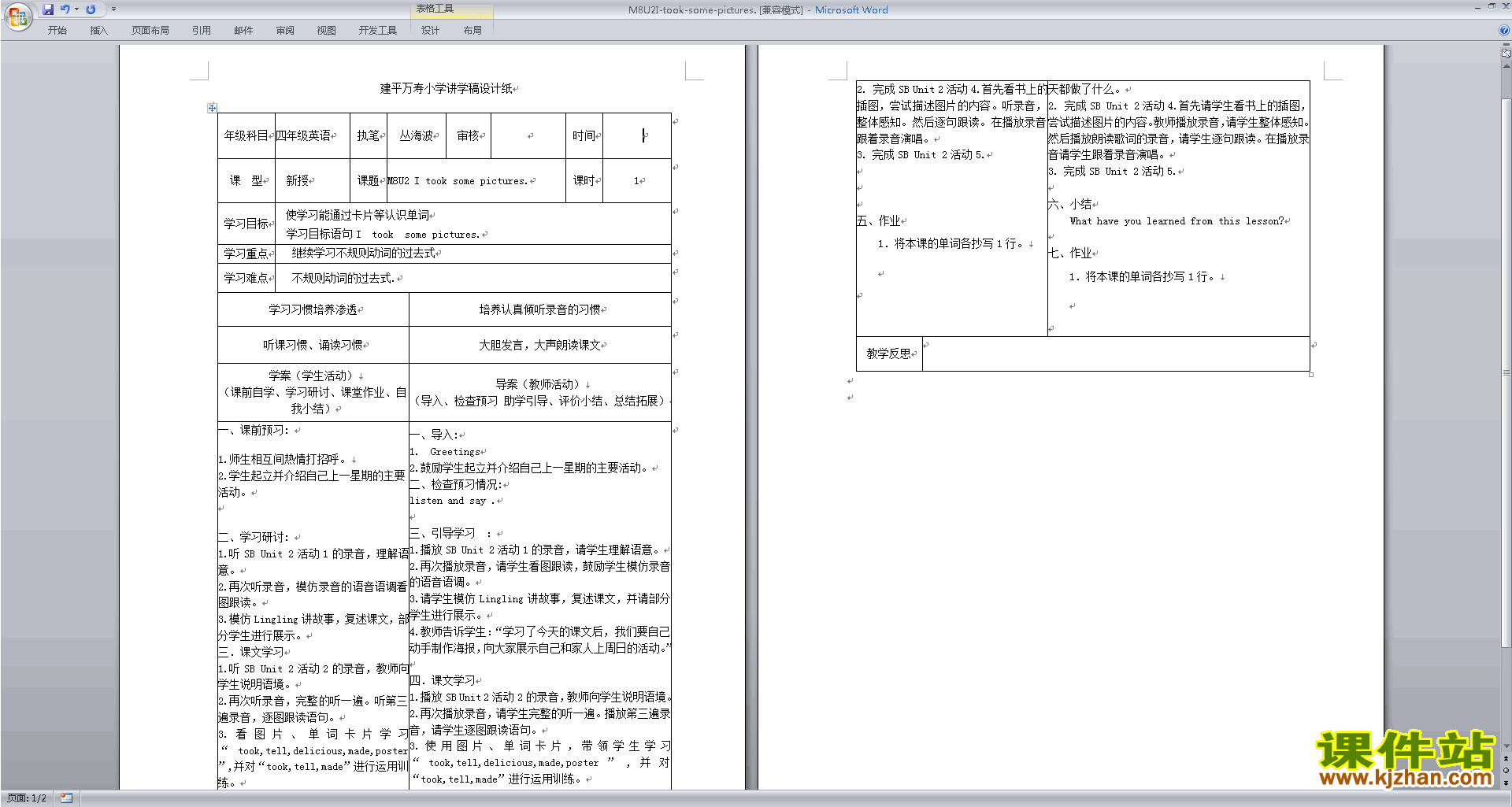Switch to the 视图 tab

(327, 30)
